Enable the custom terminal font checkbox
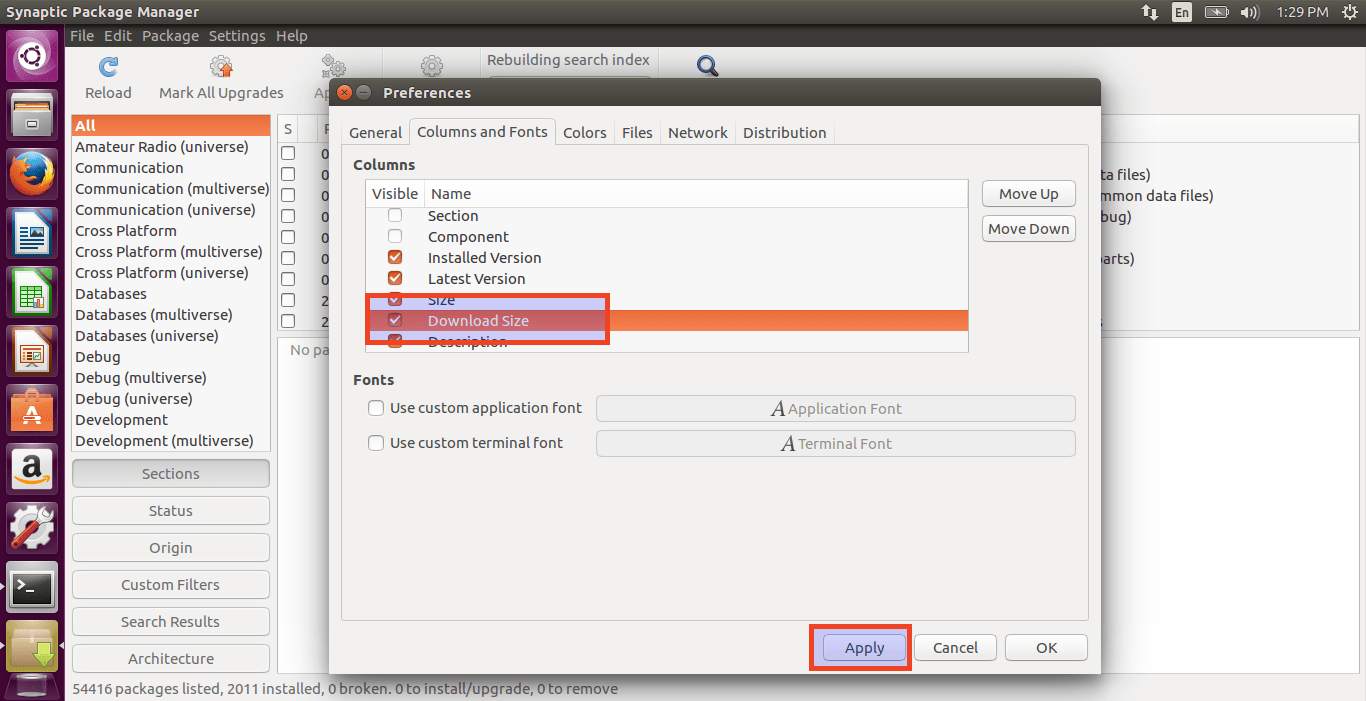The image size is (1366, 701). tap(376, 443)
